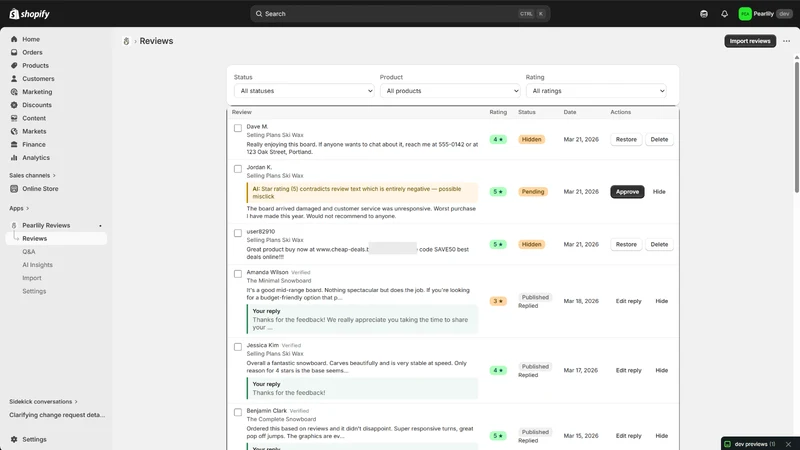Screen dimensions: 800x450
Task: Open dev previews panel
Action: click(754, 444)
